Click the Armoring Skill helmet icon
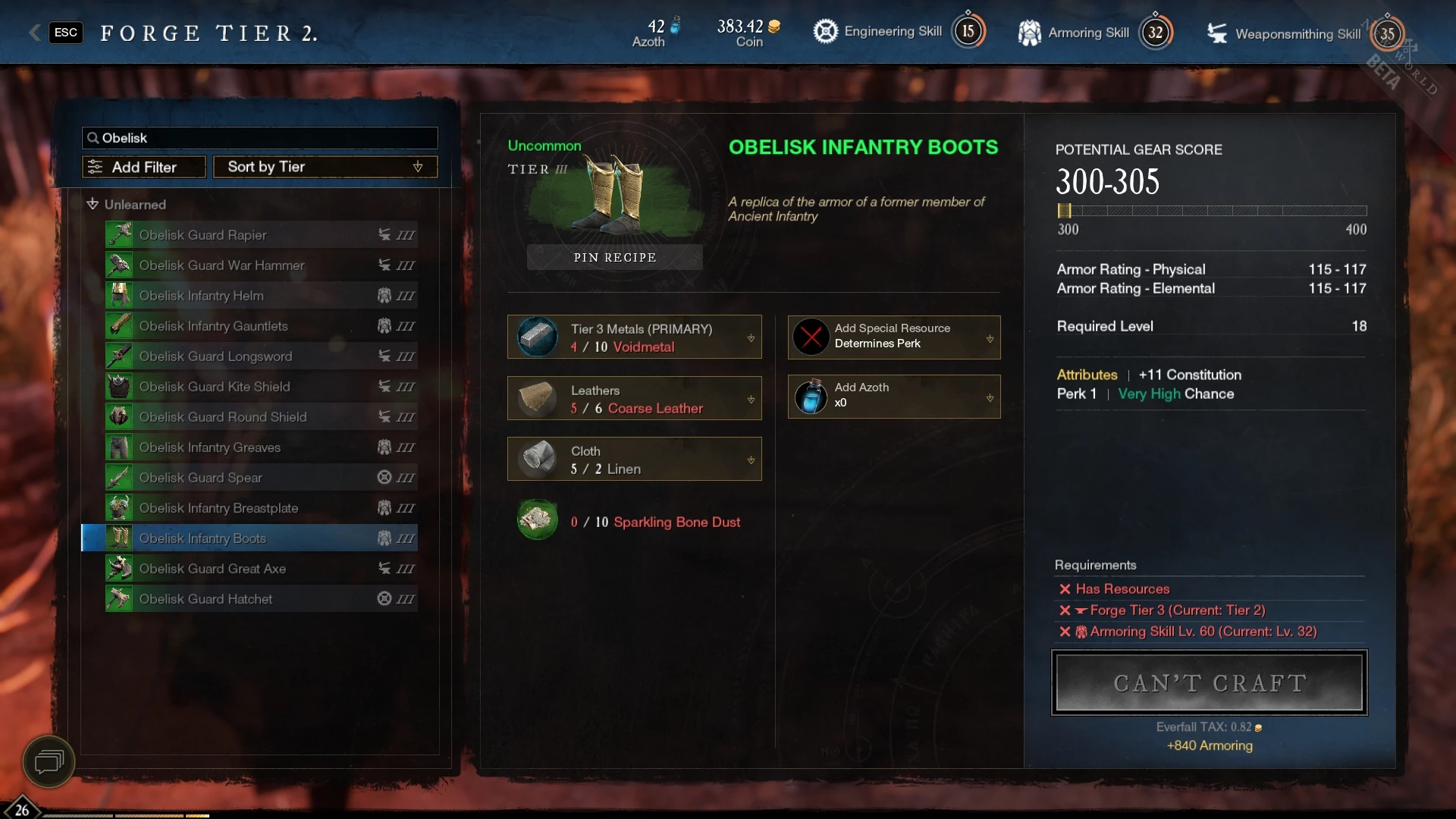 1029,33
